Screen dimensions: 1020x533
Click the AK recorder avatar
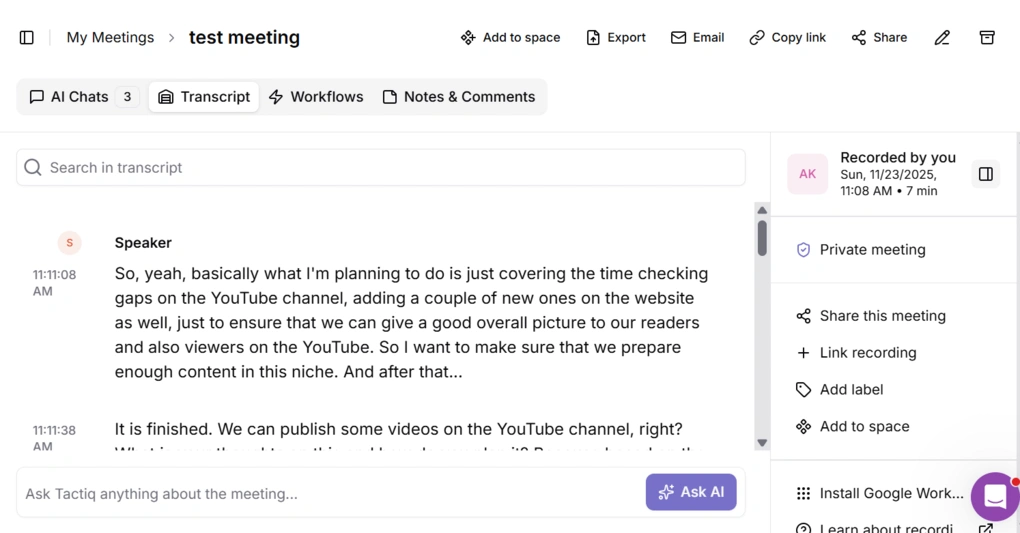[807, 174]
